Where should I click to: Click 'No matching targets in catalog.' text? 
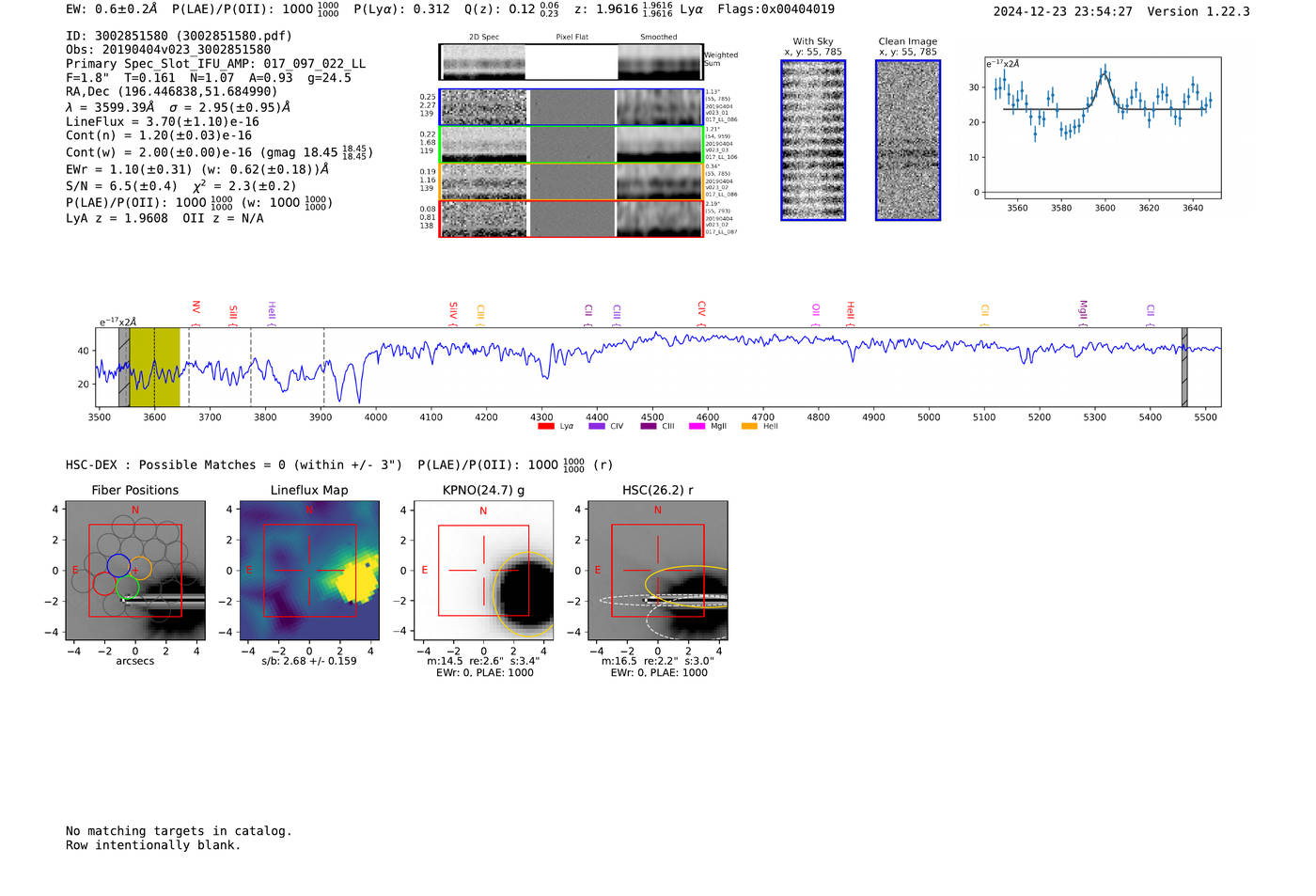tap(179, 831)
